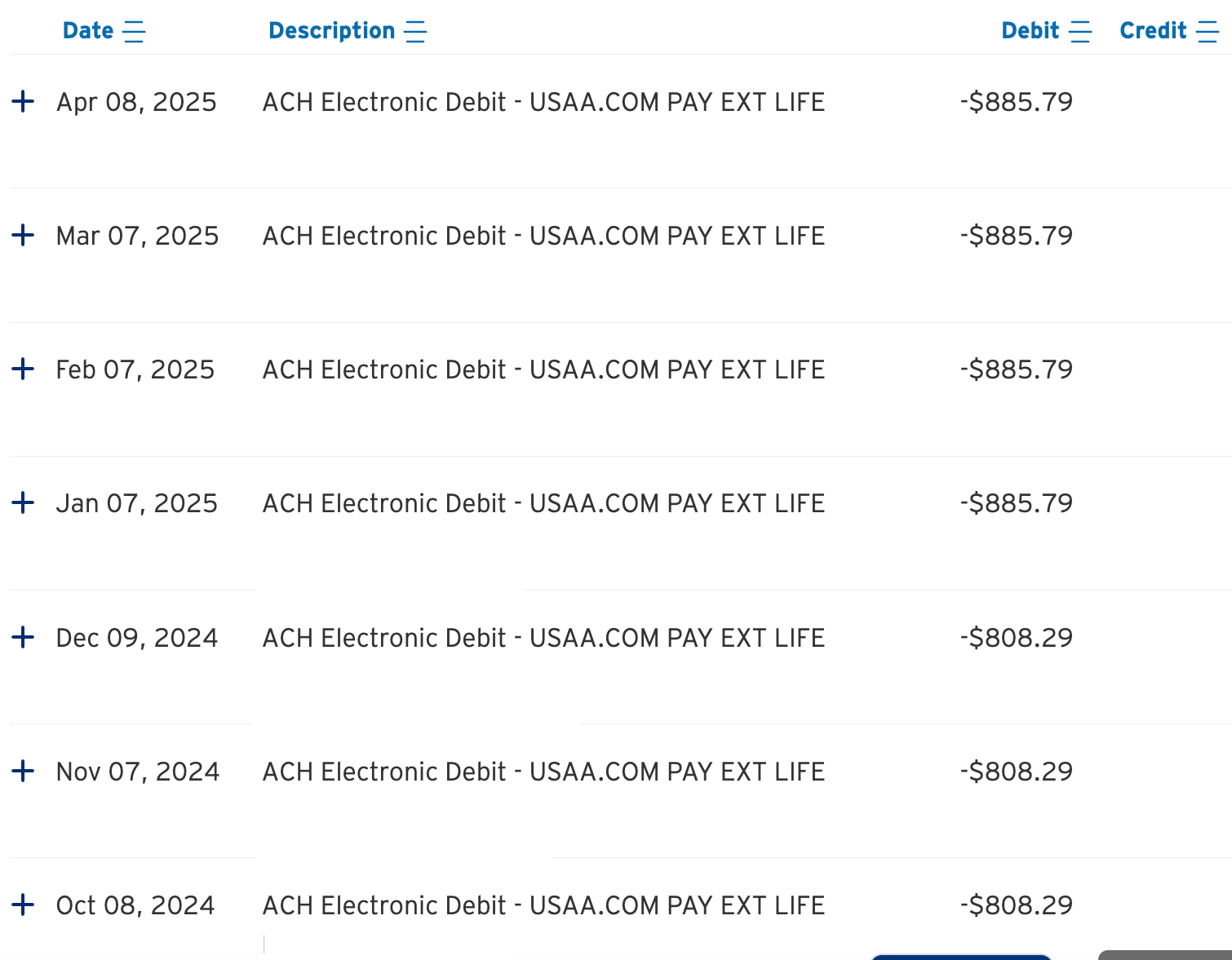Open details for Nov 07, 2024 transaction
Screen dimensions: 1232x960
(23, 771)
